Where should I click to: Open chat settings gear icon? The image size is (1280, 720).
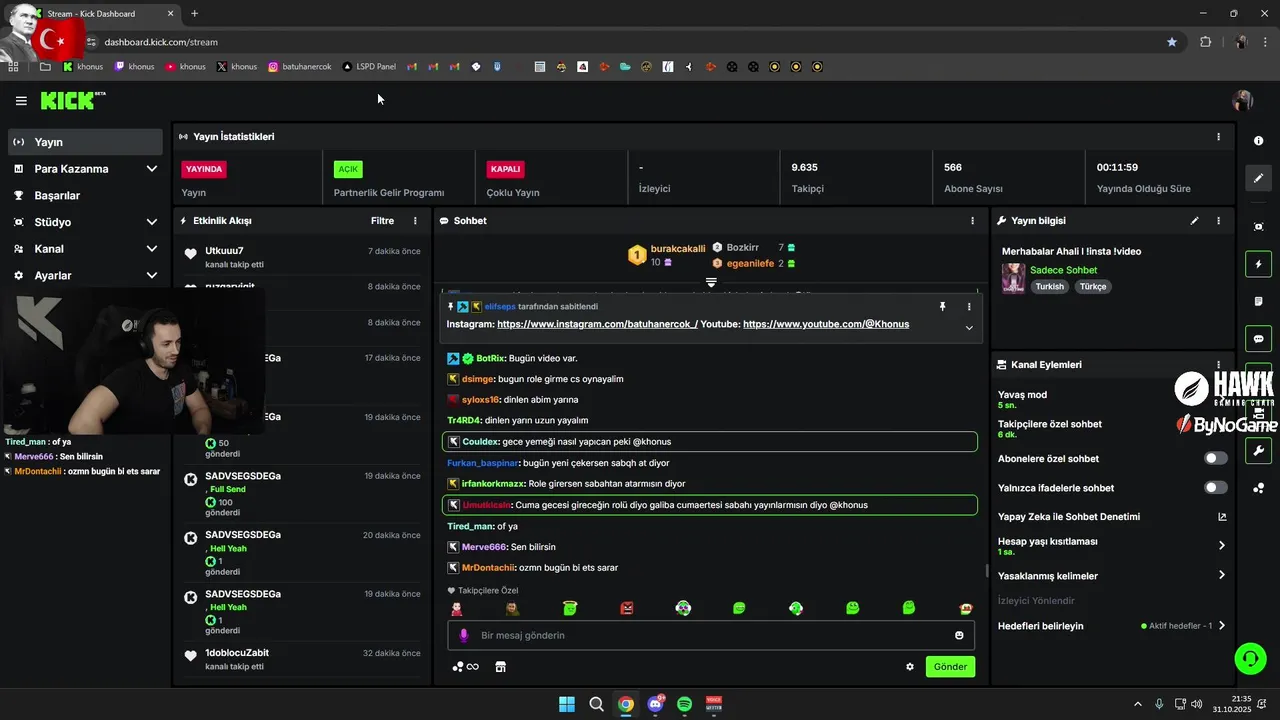[x=910, y=667]
